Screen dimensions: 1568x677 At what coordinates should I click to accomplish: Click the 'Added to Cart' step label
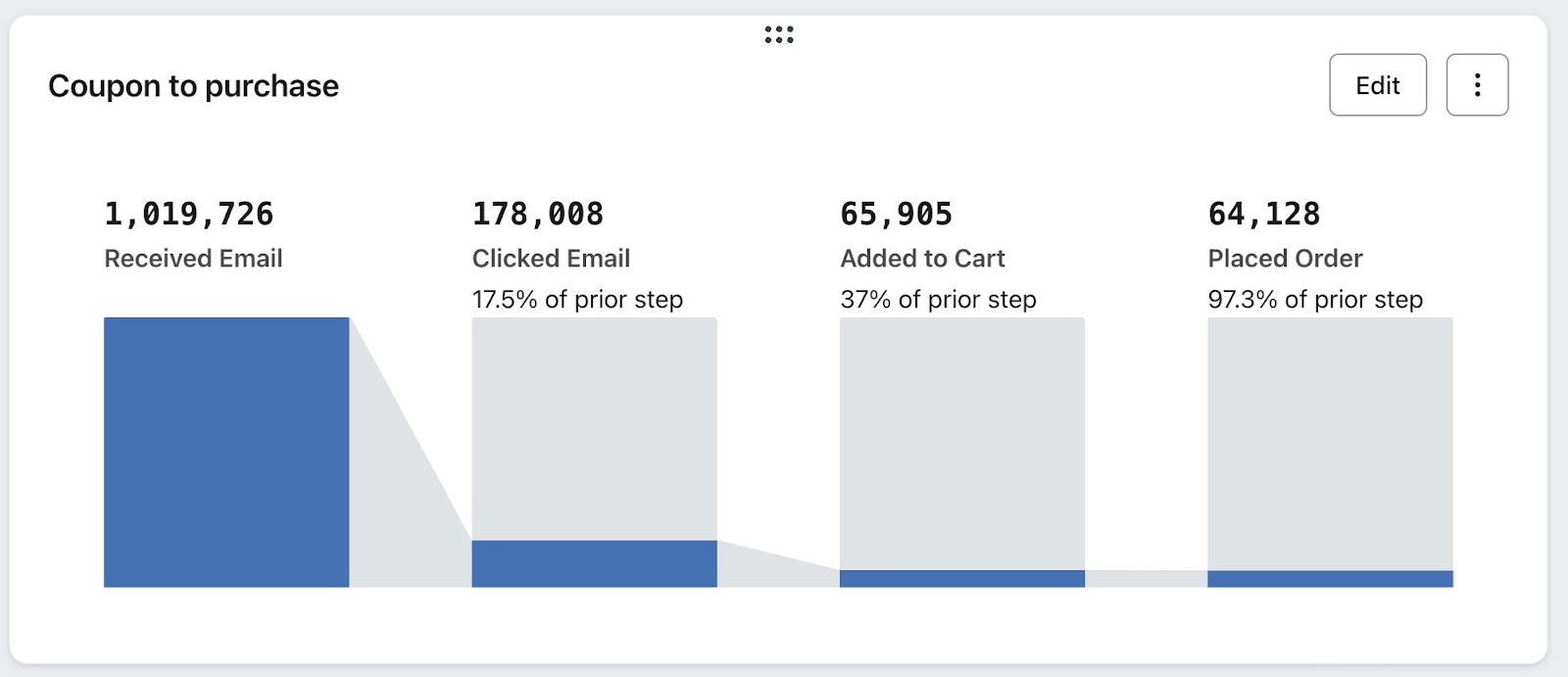(922, 259)
